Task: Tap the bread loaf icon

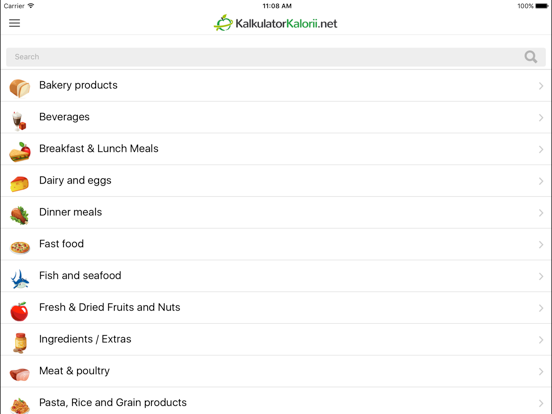Action: point(20,88)
